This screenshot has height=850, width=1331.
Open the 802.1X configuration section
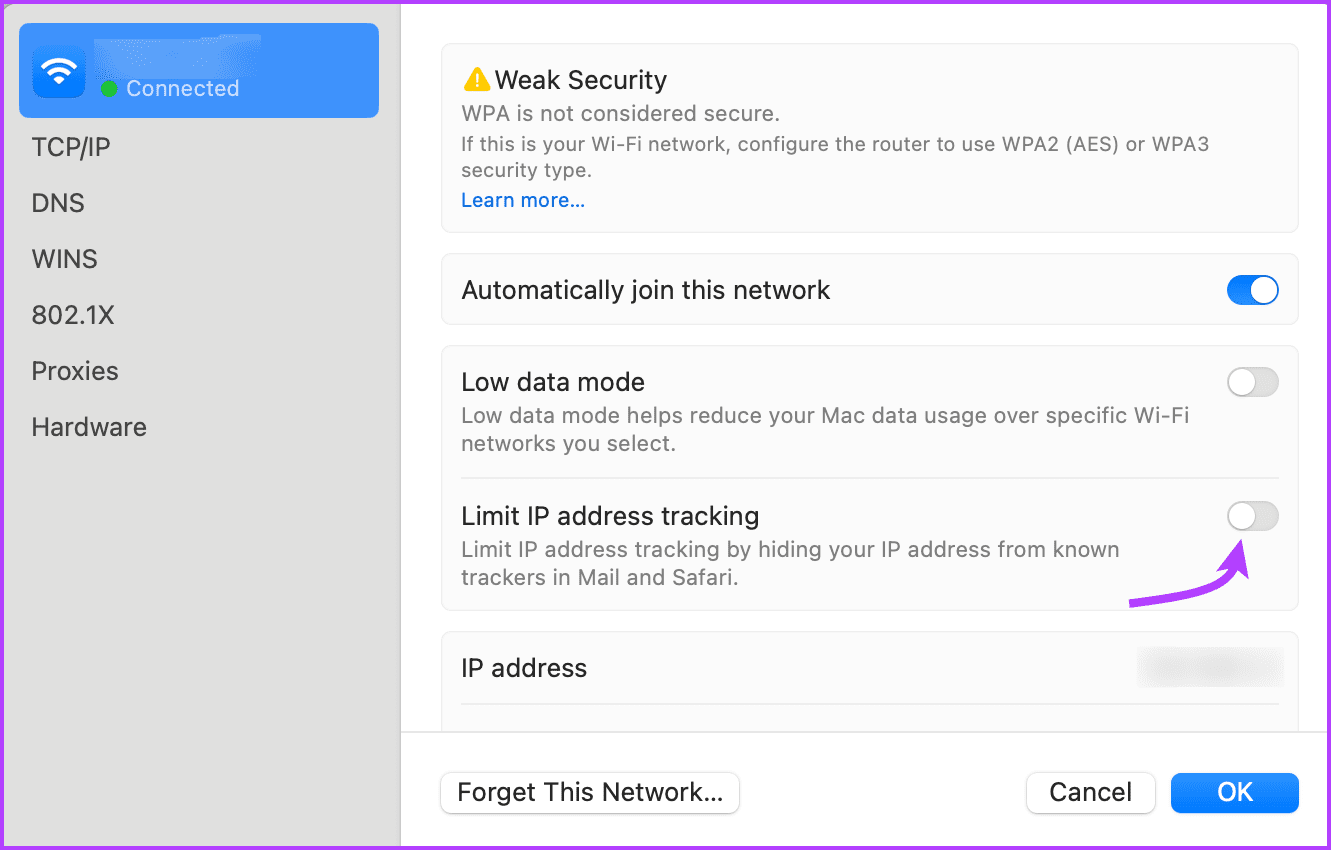[73, 315]
